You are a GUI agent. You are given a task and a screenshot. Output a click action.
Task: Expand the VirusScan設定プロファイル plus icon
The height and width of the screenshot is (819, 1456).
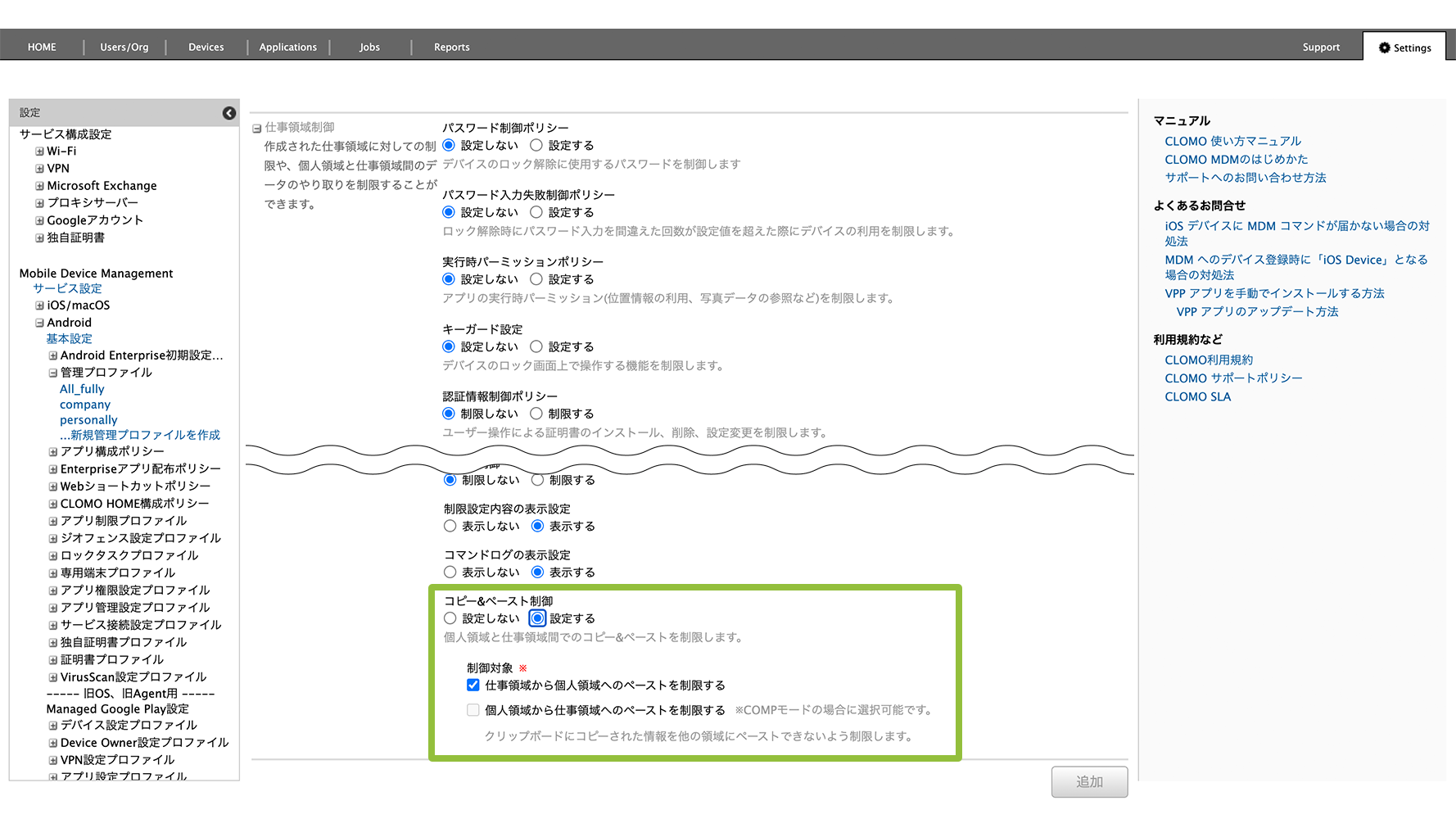[53, 677]
